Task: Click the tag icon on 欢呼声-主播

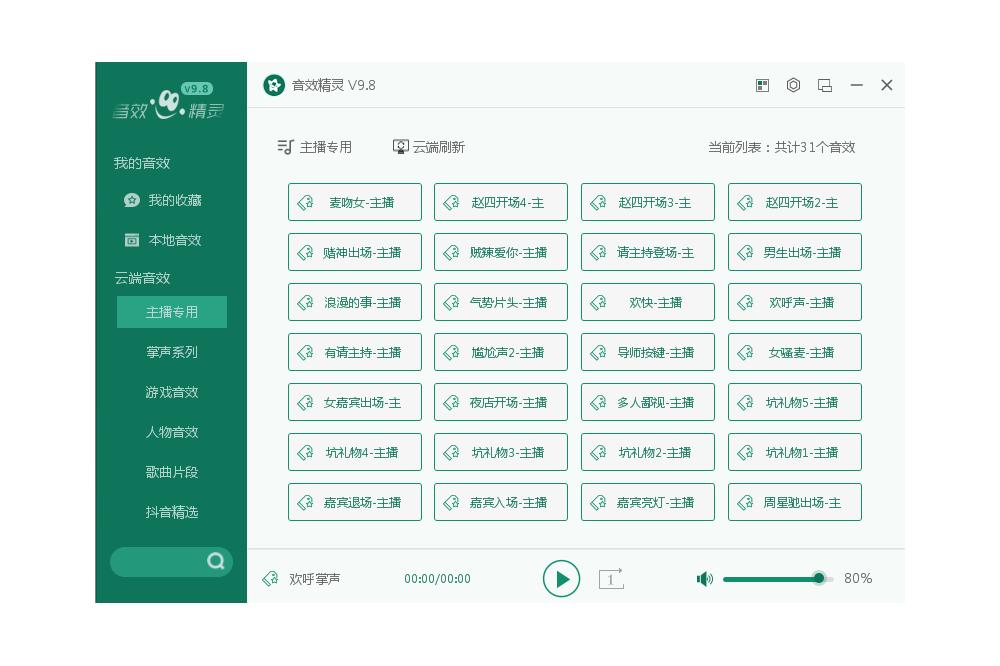Action: [745, 302]
